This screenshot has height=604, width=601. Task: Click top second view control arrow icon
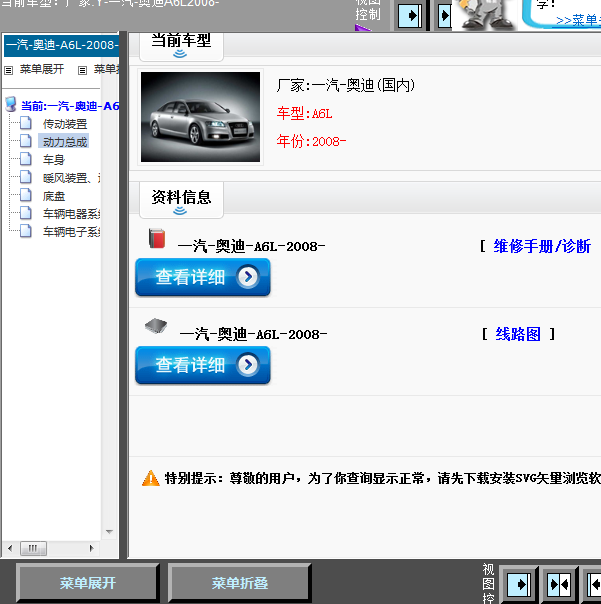[x=445, y=16]
